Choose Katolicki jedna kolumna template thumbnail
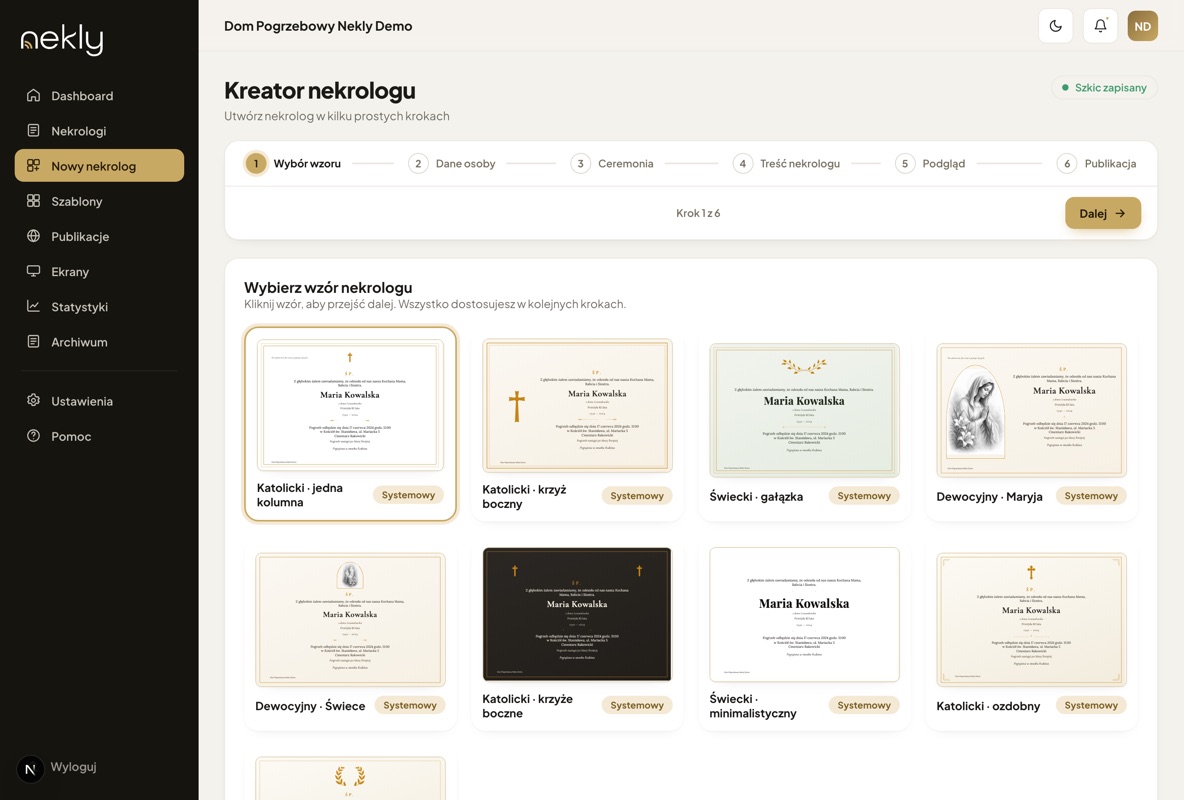 pyautogui.click(x=350, y=405)
